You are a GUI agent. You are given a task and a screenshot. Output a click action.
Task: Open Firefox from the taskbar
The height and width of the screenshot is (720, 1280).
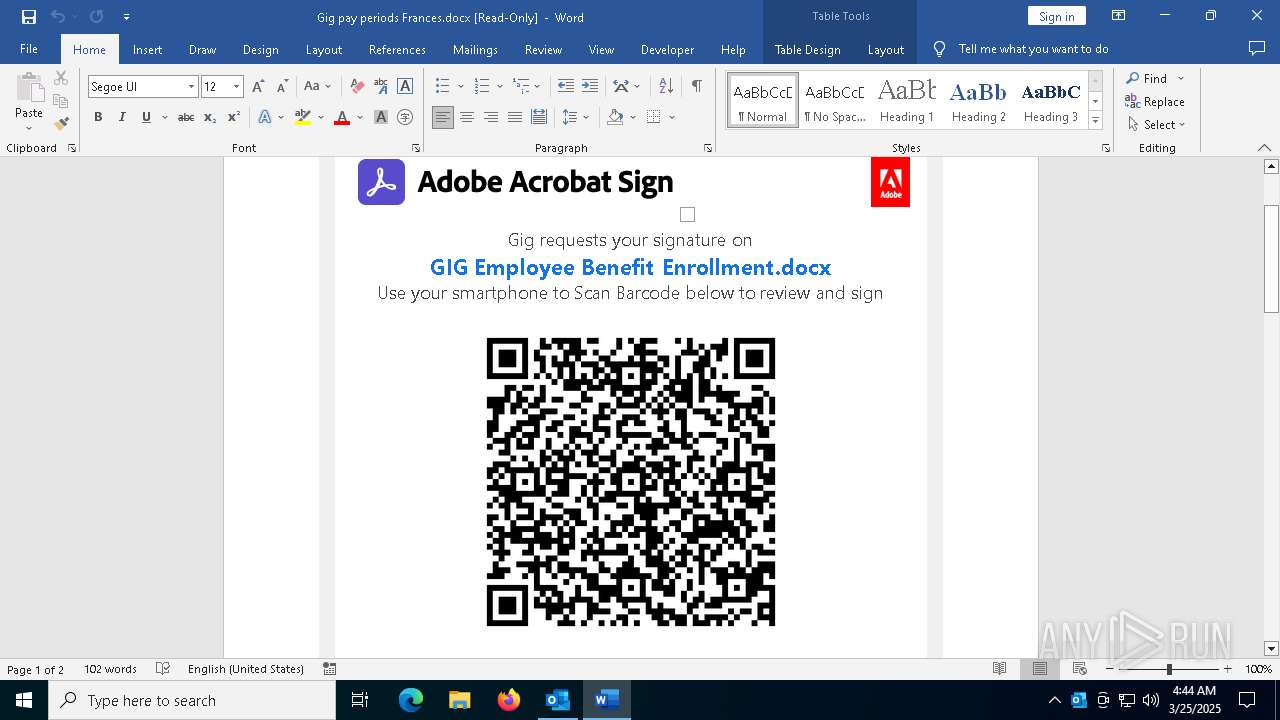coord(509,700)
